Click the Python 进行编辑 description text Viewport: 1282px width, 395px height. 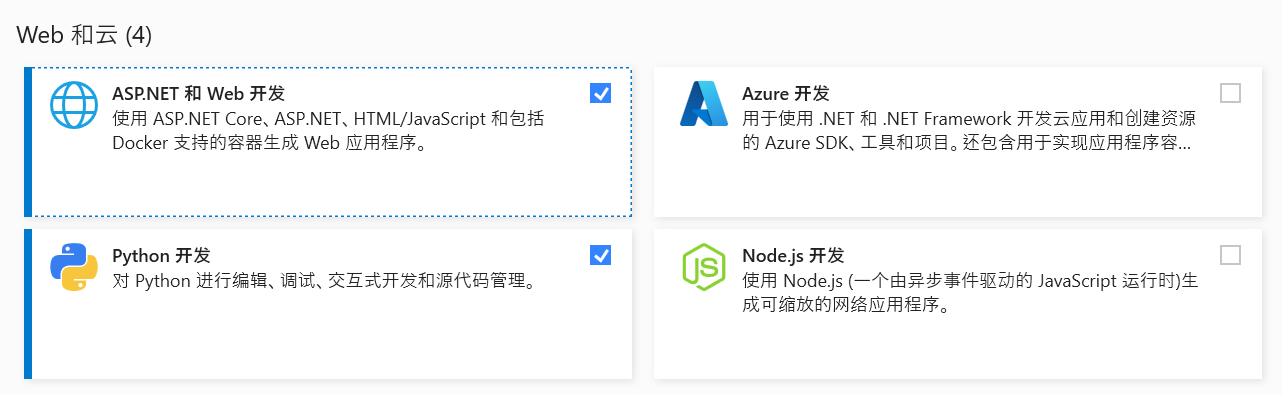[326, 281]
